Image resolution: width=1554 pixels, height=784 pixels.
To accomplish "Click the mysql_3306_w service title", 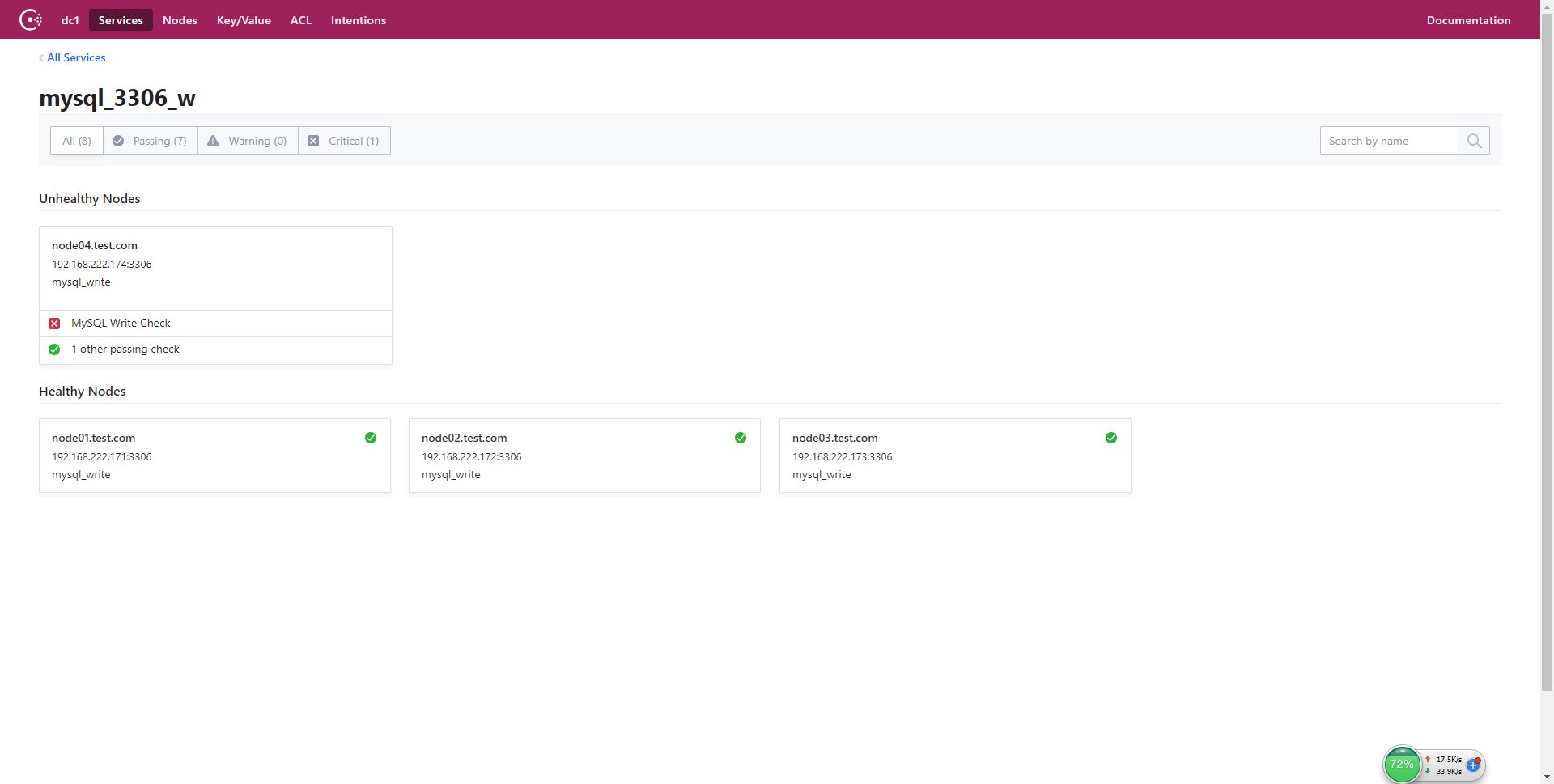I will (117, 98).
